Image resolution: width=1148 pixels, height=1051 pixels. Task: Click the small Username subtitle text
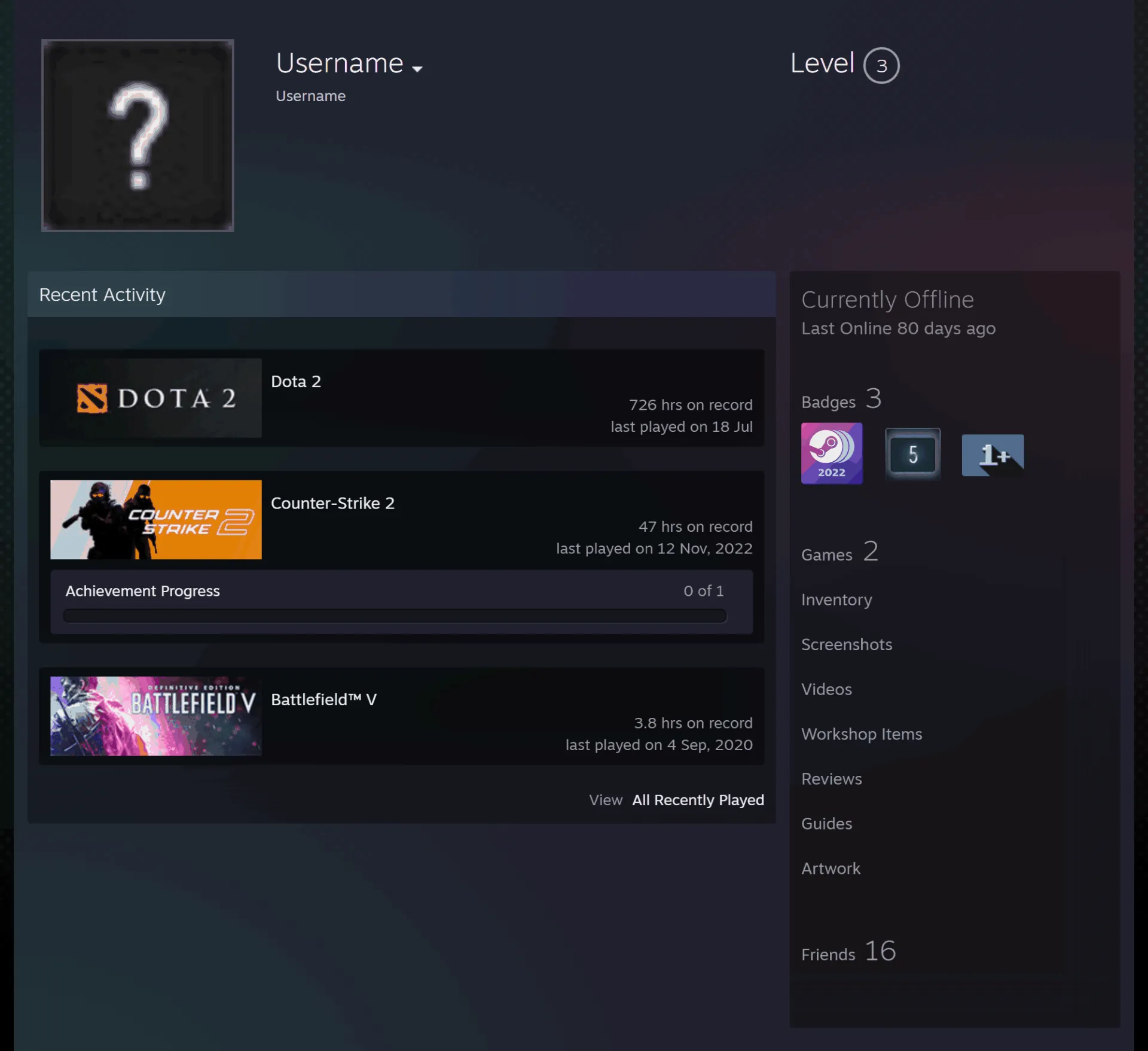click(310, 96)
